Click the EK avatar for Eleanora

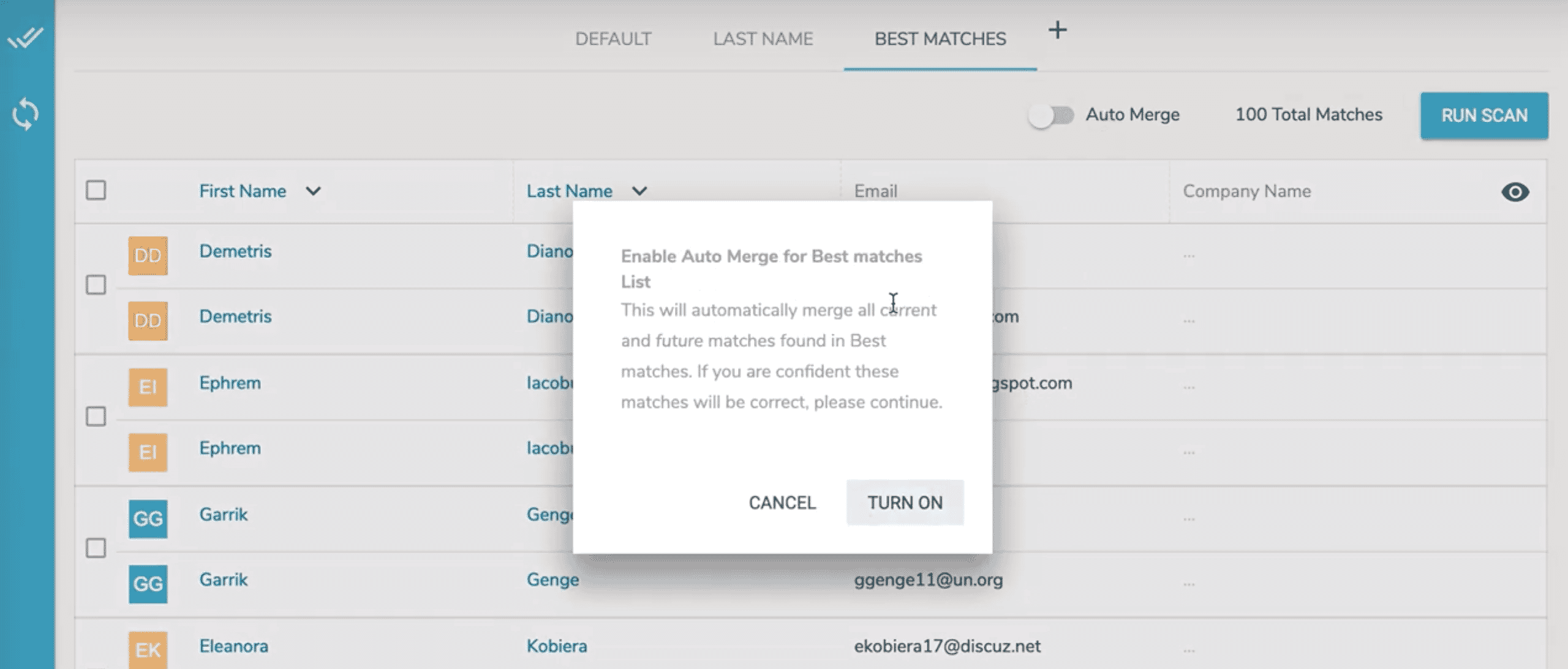pos(148,649)
